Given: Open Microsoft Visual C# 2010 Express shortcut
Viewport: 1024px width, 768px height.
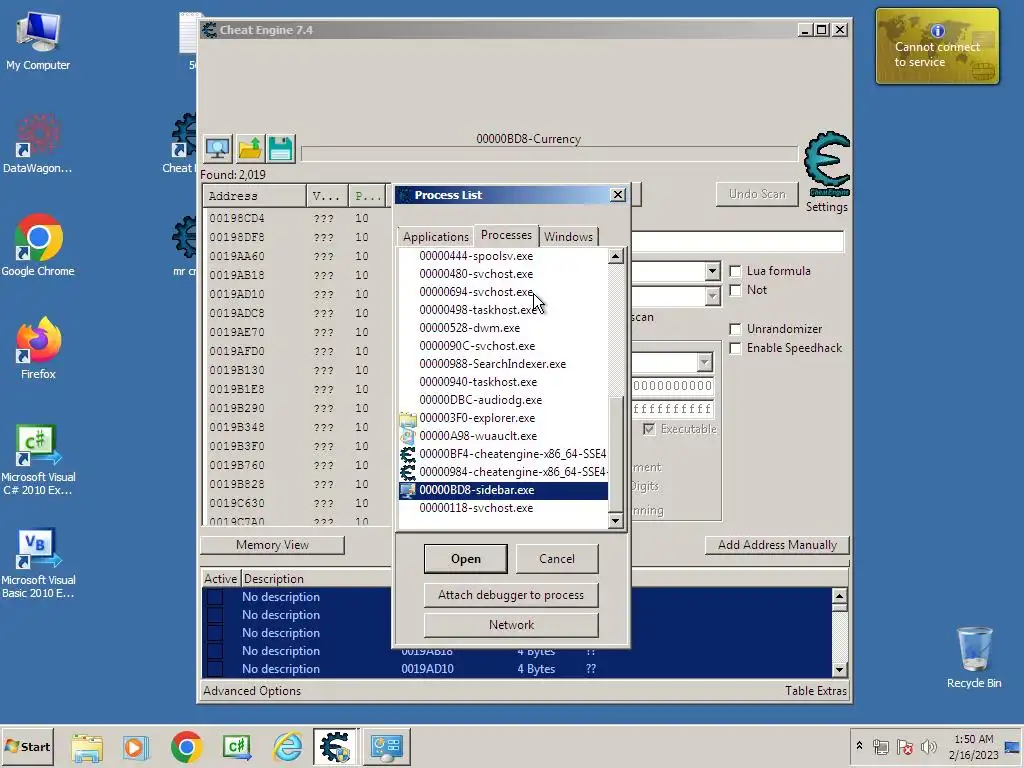Looking at the screenshot, I should [x=38, y=459].
